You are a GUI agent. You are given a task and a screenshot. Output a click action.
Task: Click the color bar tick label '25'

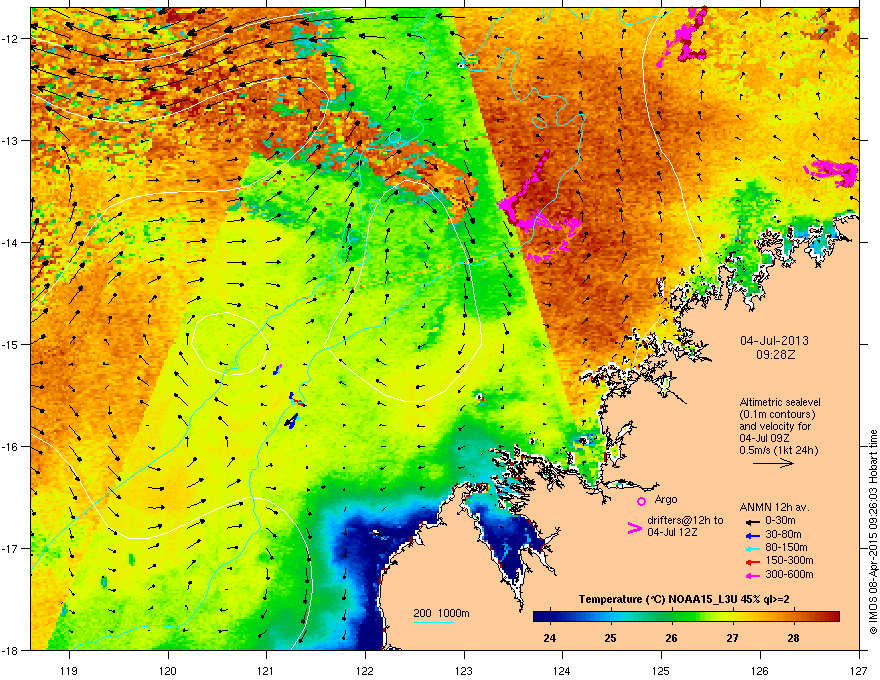tap(611, 638)
